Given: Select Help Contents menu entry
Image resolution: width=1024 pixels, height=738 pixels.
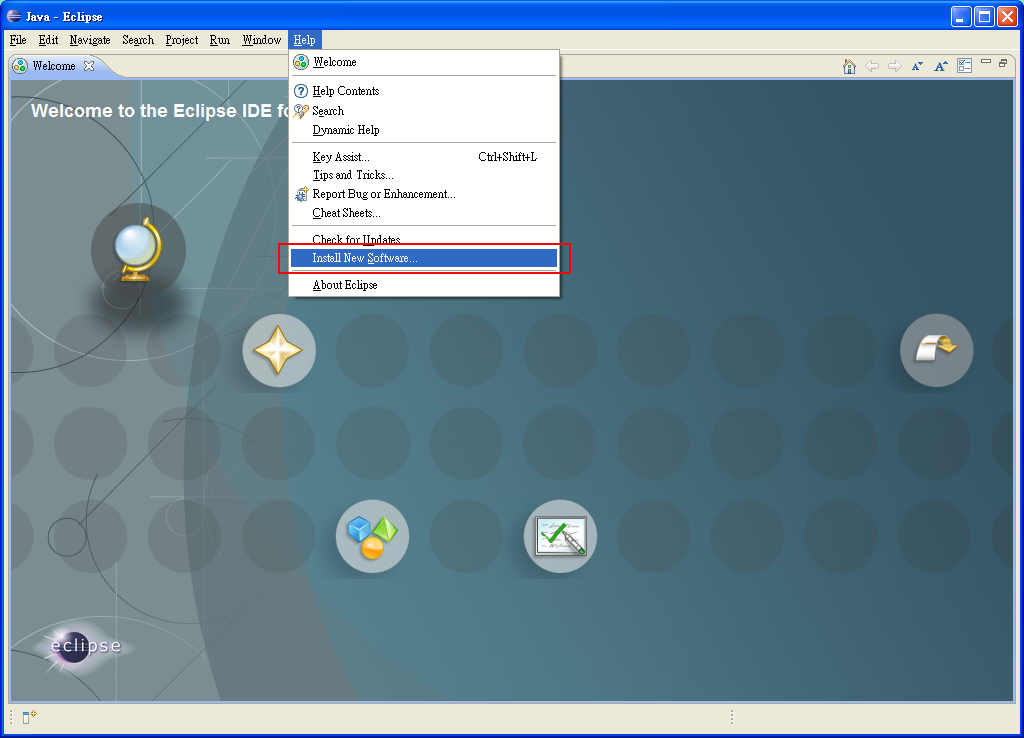Looking at the screenshot, I should coord(424,91).
